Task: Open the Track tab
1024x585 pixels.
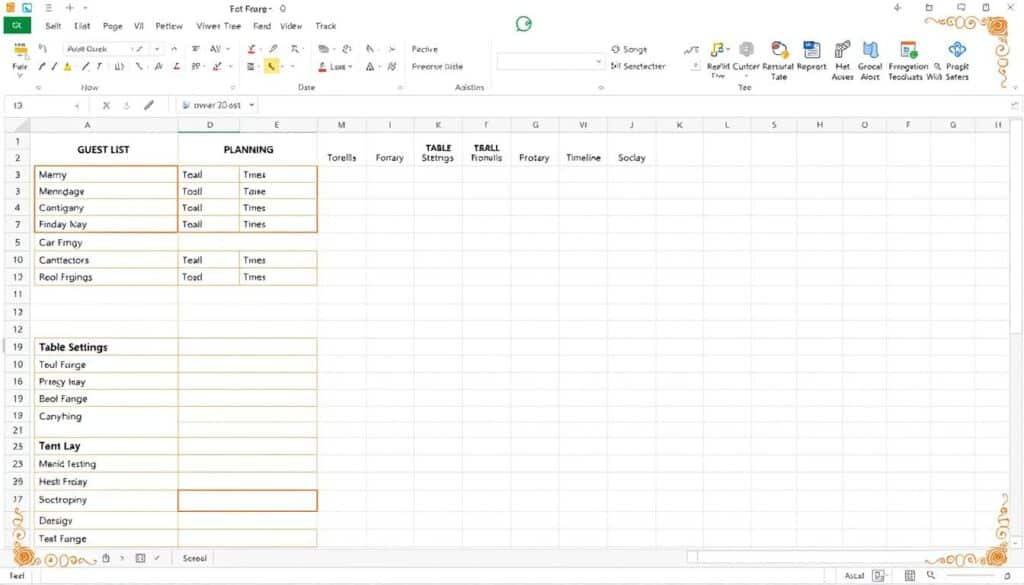Action: coord(325,26)
